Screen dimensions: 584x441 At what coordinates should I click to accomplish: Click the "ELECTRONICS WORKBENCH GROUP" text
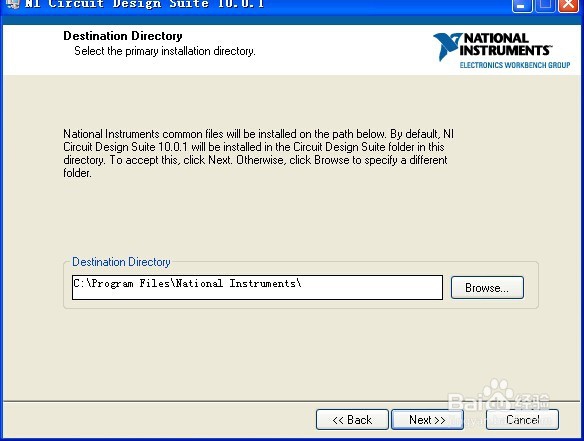tap(515, 65)
